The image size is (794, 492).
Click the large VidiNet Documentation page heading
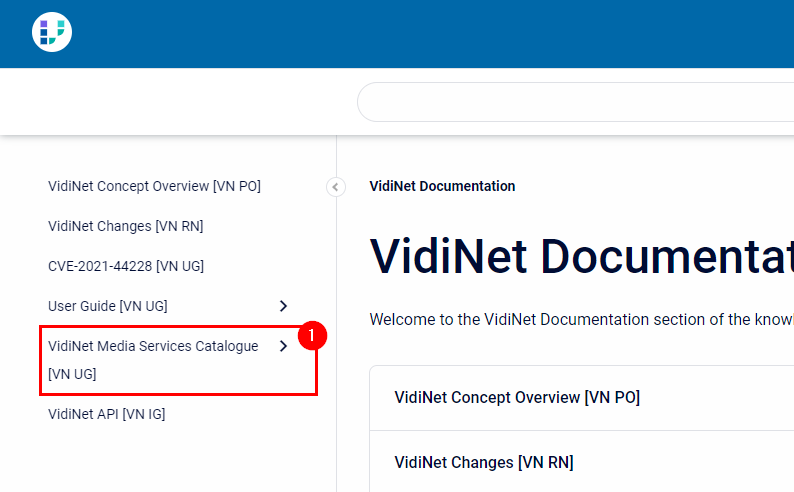[580, 255]
